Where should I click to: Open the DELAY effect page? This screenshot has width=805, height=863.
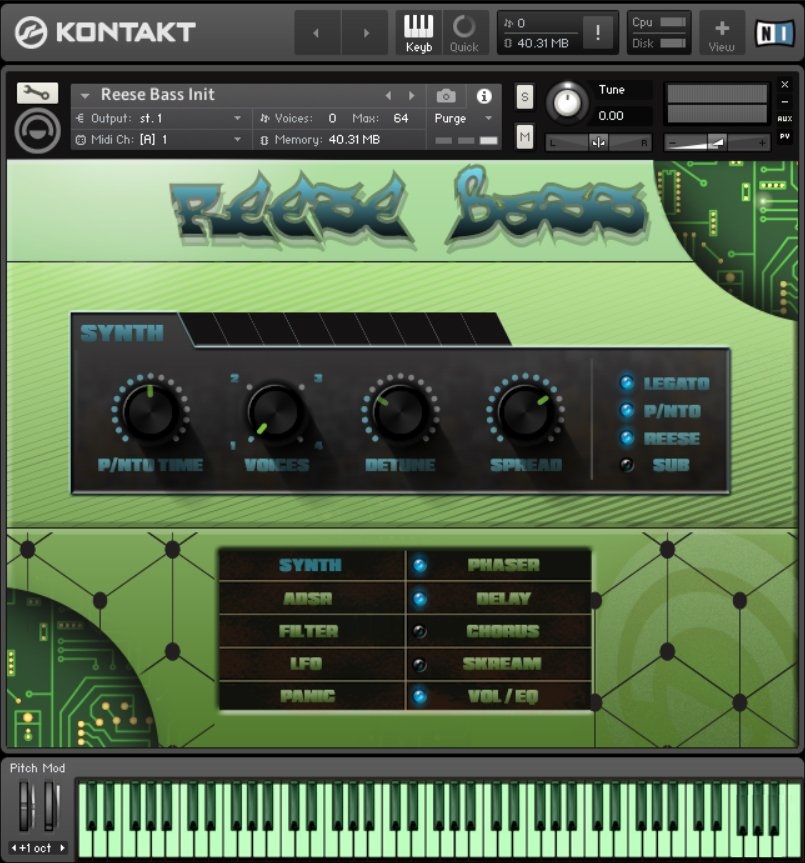[503, 598]
